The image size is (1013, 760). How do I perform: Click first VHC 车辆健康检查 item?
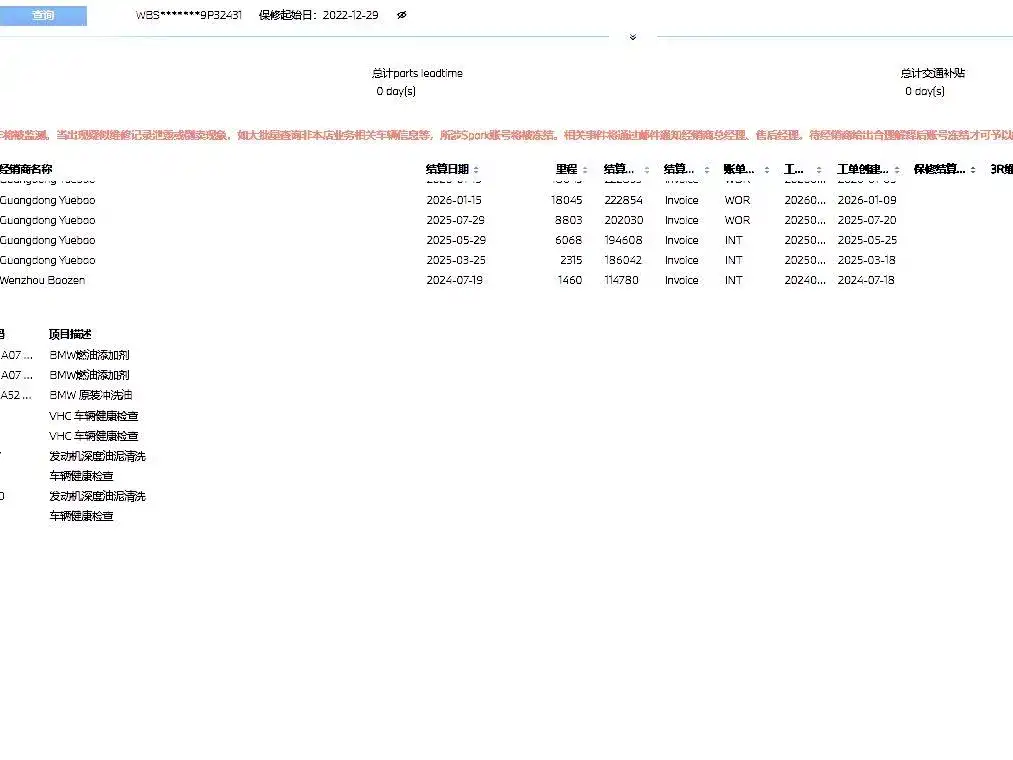[94, 416]
